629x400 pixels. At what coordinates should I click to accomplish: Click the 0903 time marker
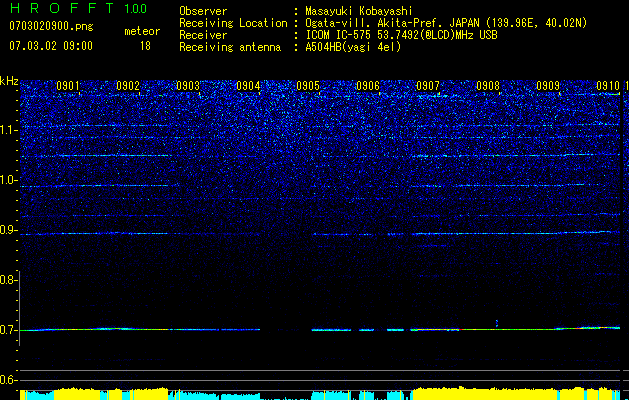tap(188, 86)
